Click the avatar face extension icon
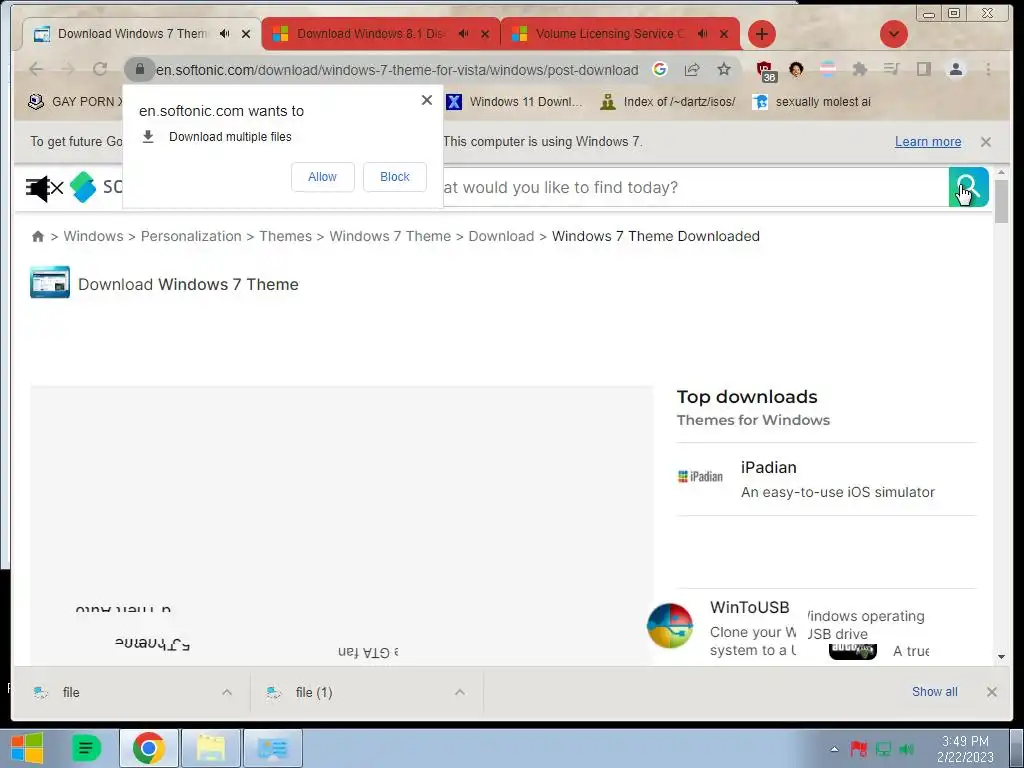Image resolution: width=1024 pixels, height=768 pixels. (796, 69)
